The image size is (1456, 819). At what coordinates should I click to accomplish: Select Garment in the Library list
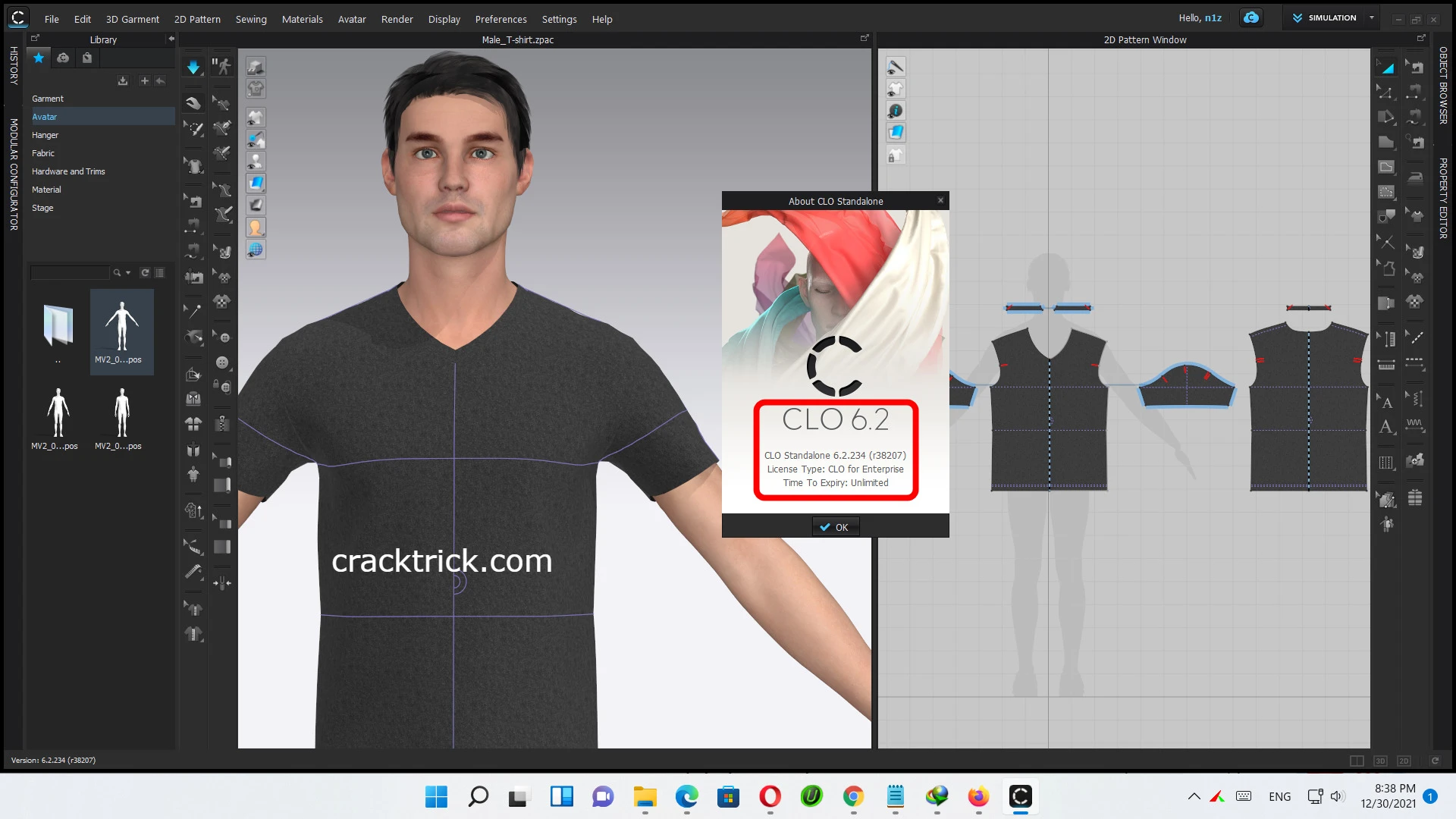(x=48, y=99)
